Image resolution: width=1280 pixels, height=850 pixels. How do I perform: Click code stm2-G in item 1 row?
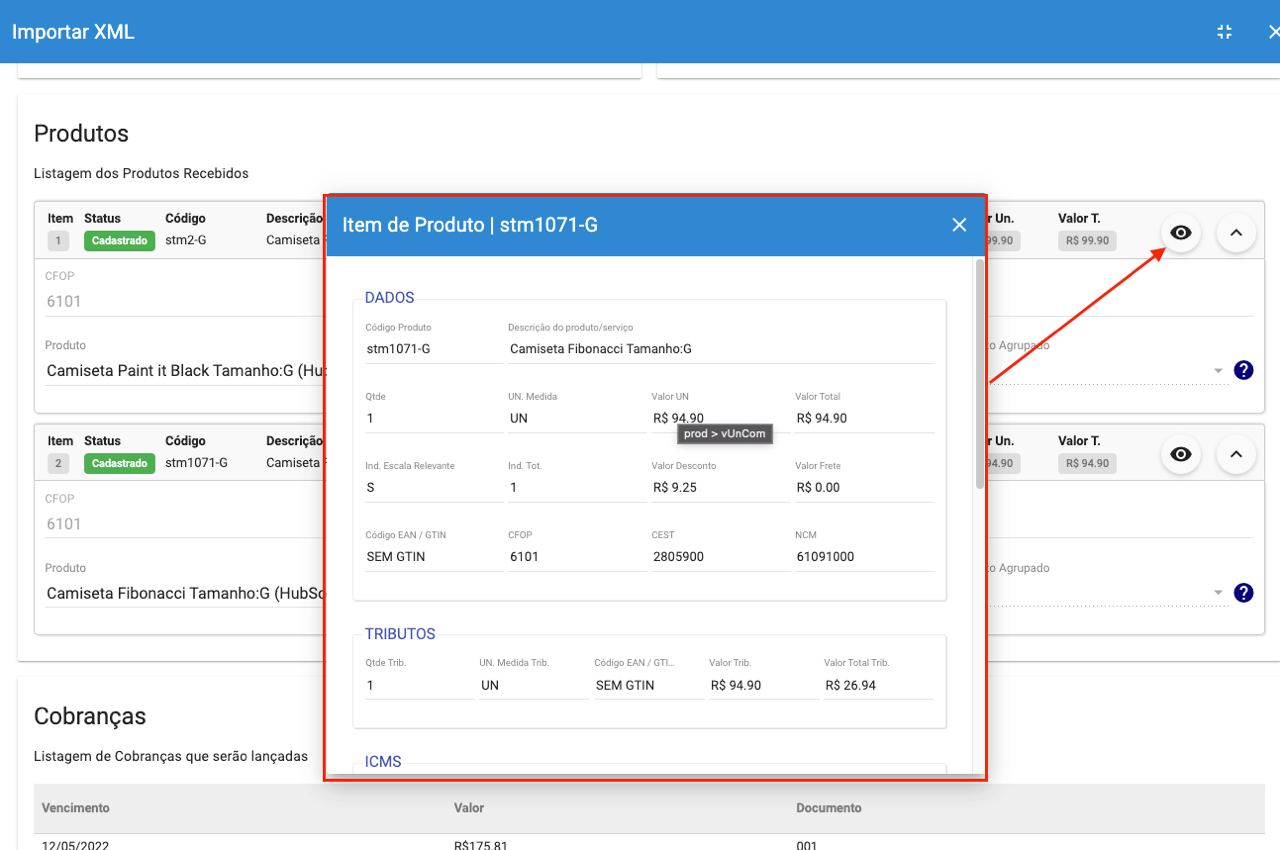click(x=186, y=241)
